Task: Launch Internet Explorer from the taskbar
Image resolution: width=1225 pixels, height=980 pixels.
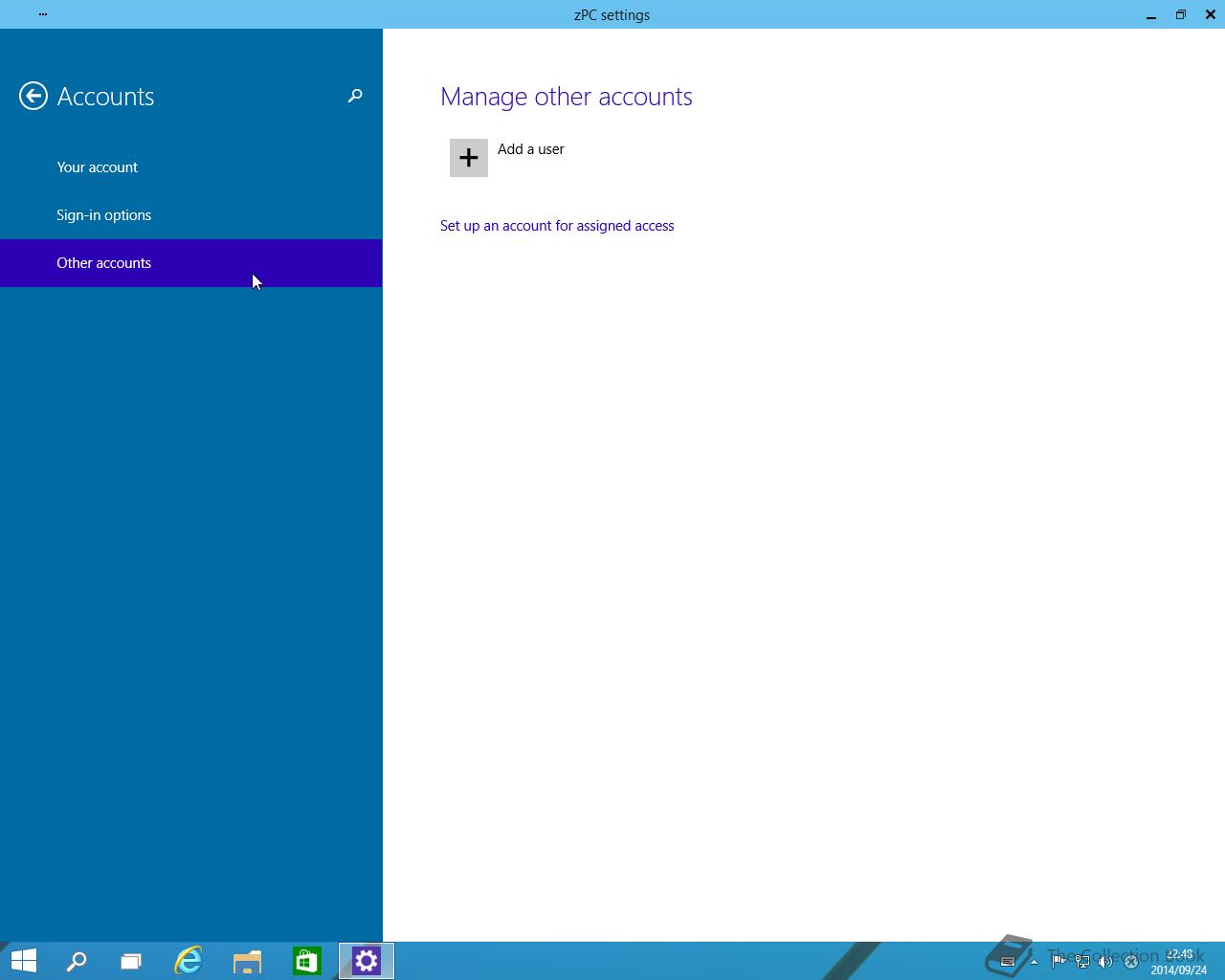Action: pos(189,961)
